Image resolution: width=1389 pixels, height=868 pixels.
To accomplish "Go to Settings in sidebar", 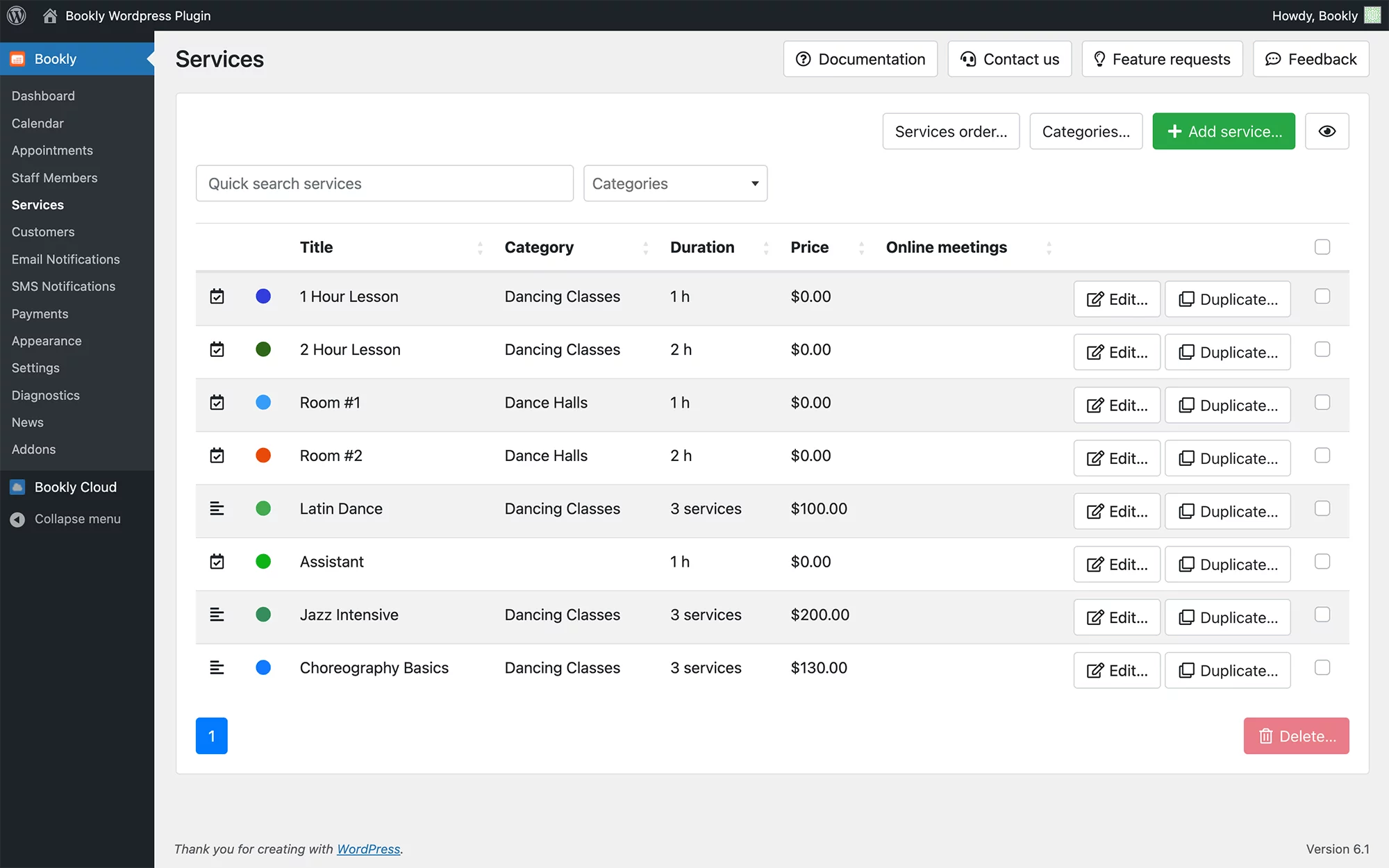I will (x=35, y=368).
